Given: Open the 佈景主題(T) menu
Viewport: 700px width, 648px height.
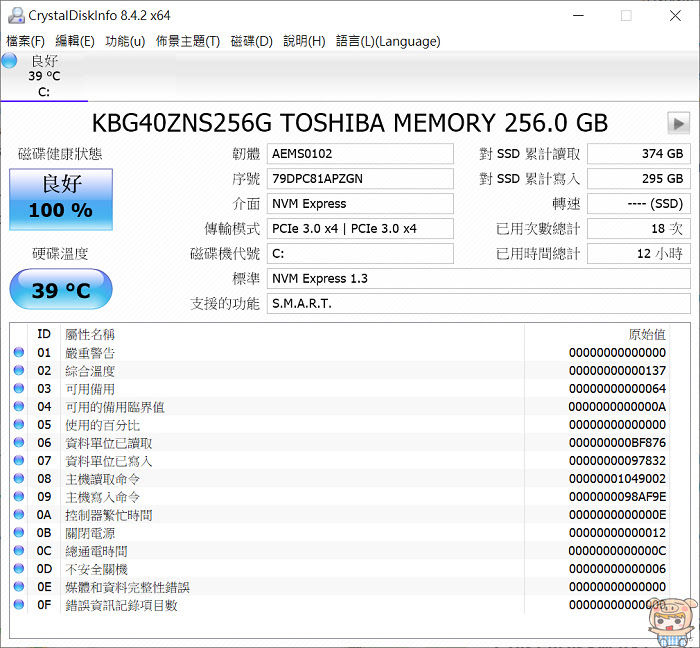Looking at the screenshot, I should coord(188,41).
